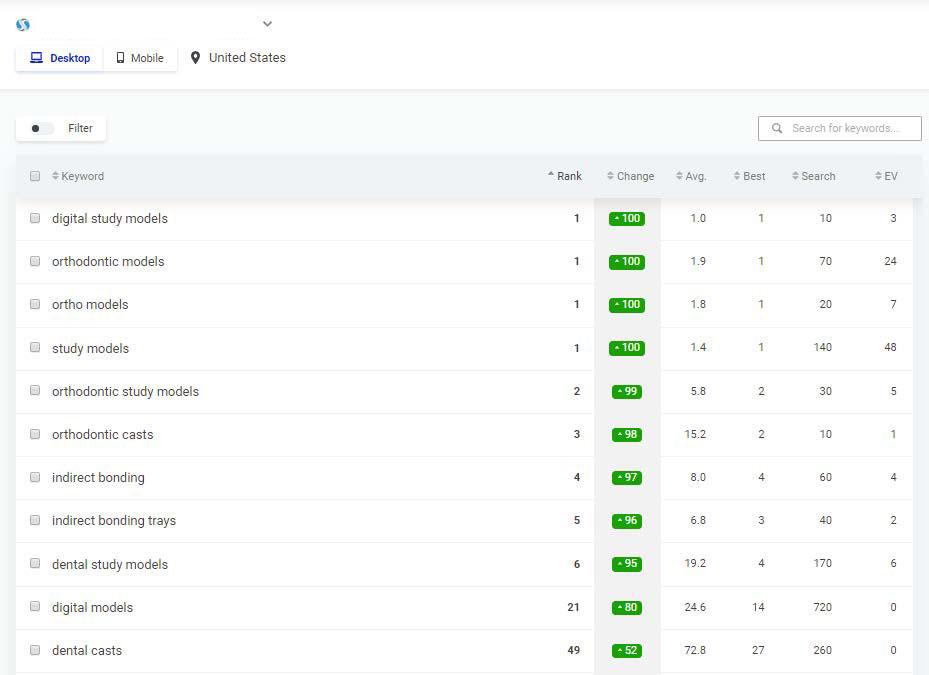Click the sort arrows icon beside Search
Viewport: 929px width, 675px height.
(794, 176)
